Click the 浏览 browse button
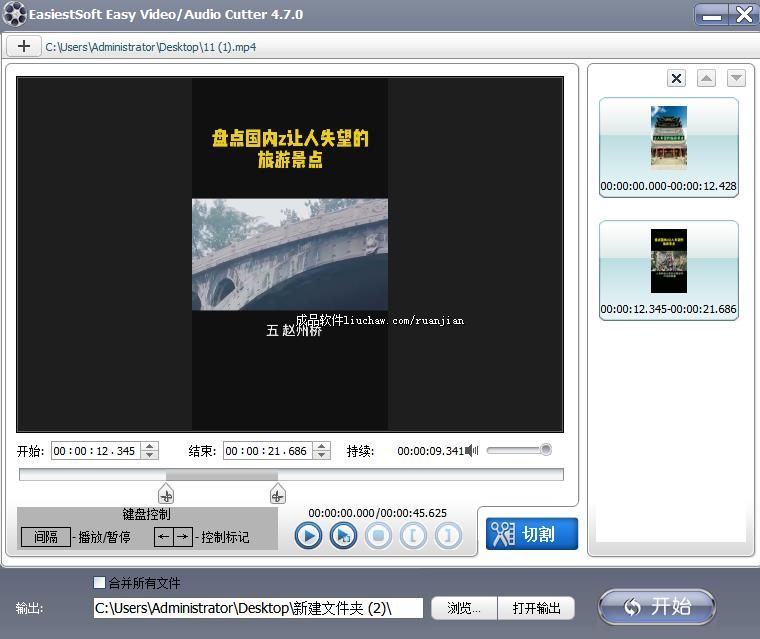The height and width of the screenshot is (639, 760). point(469,608)
